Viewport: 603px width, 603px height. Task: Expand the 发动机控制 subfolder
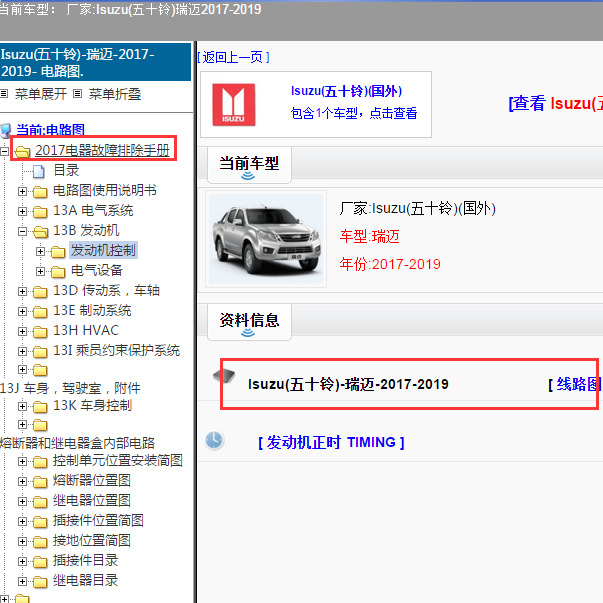(x=40, y=251)
